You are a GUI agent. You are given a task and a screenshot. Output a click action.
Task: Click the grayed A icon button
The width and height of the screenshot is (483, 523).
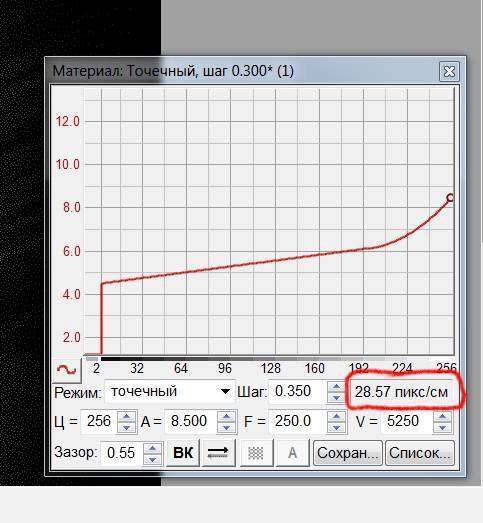pos(293,453)
